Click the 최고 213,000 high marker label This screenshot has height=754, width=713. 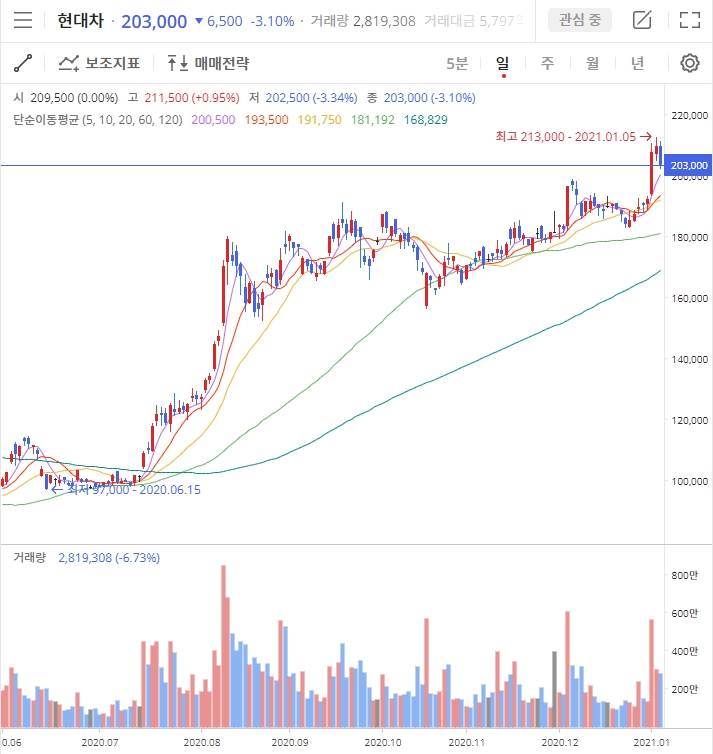pos(573,137)
